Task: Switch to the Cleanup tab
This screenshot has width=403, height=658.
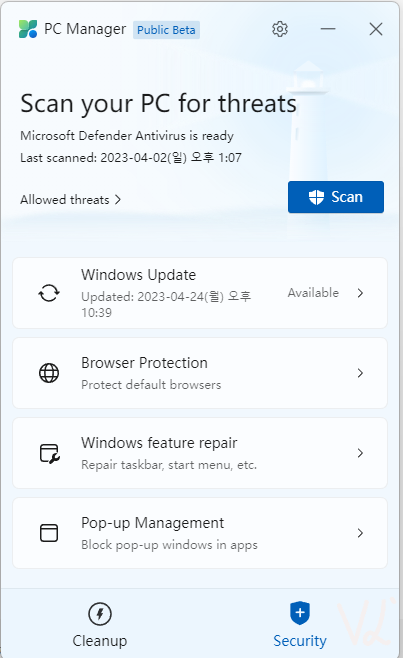Action: tap(100, 624)
